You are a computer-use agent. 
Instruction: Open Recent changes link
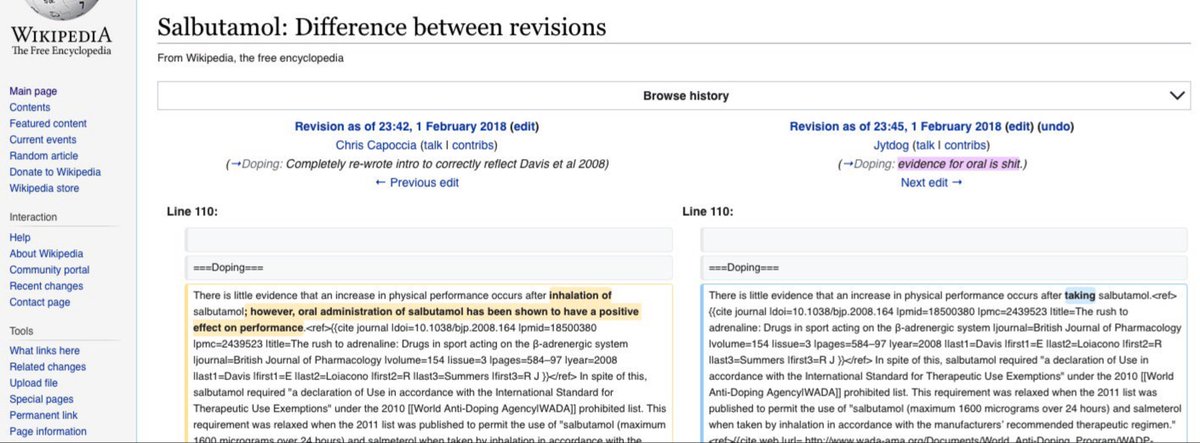pos(46,286)
